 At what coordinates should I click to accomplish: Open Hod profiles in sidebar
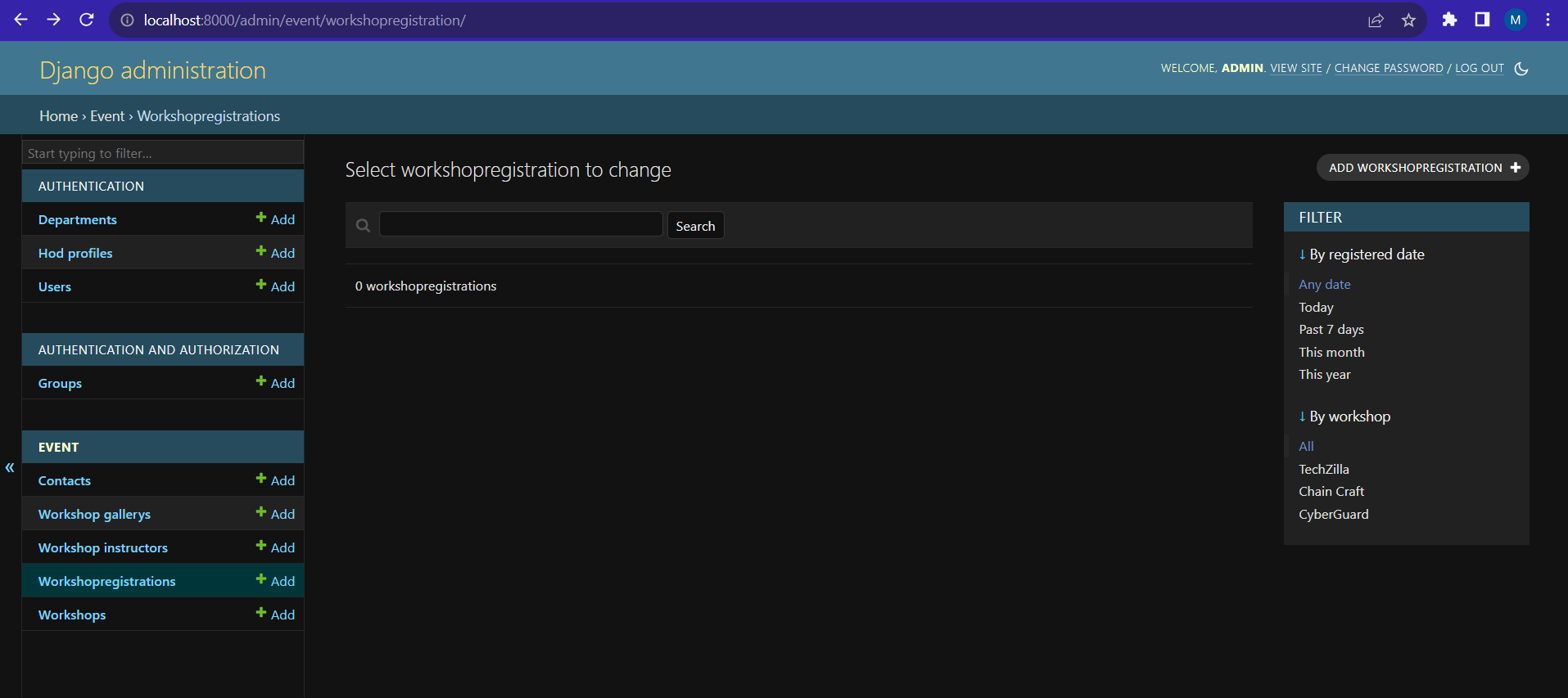75,254
